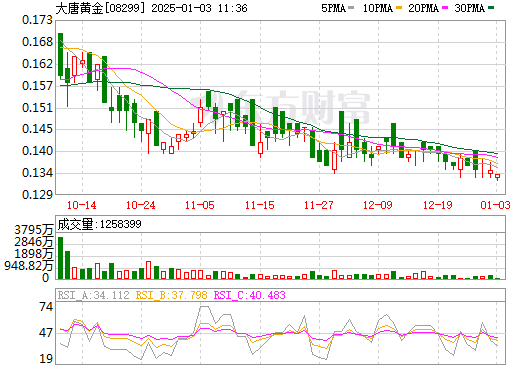Select the 10-14 date axis label

coord(82,205)
